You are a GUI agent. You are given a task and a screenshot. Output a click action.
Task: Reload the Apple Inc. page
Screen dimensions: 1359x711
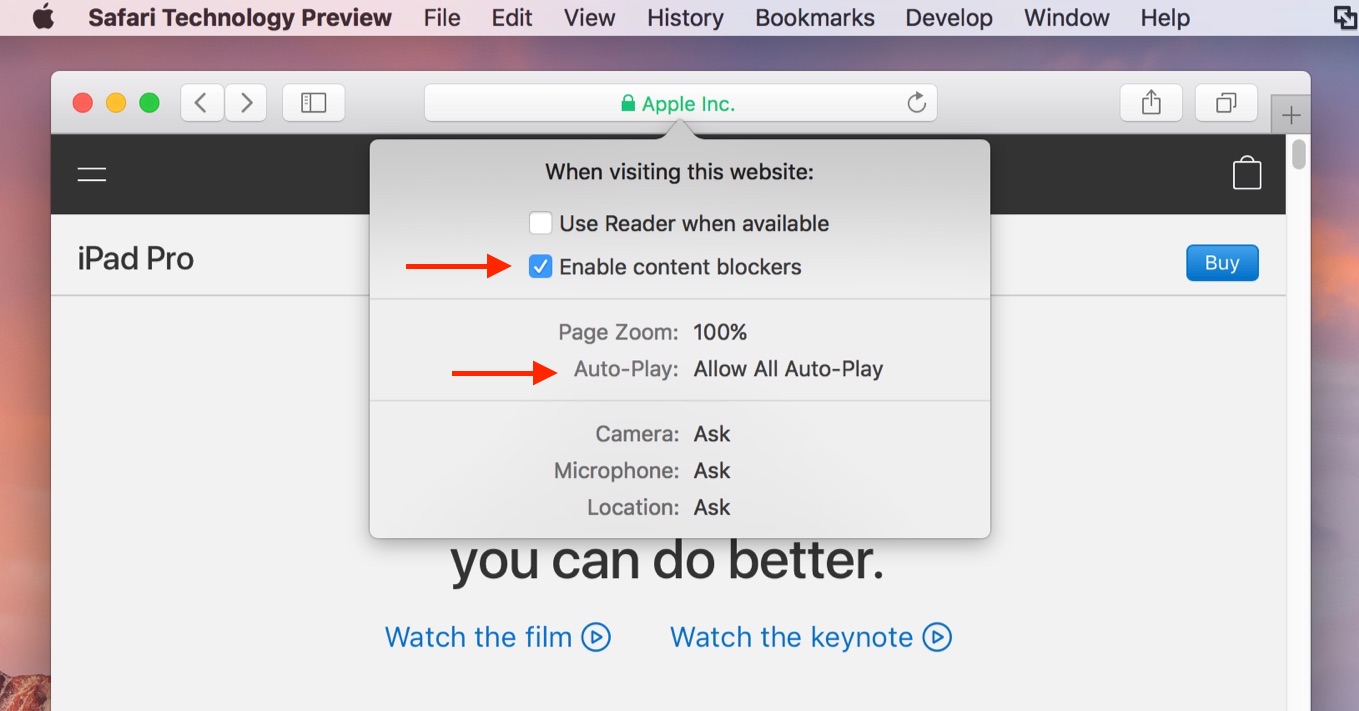(x=916, y=102)
